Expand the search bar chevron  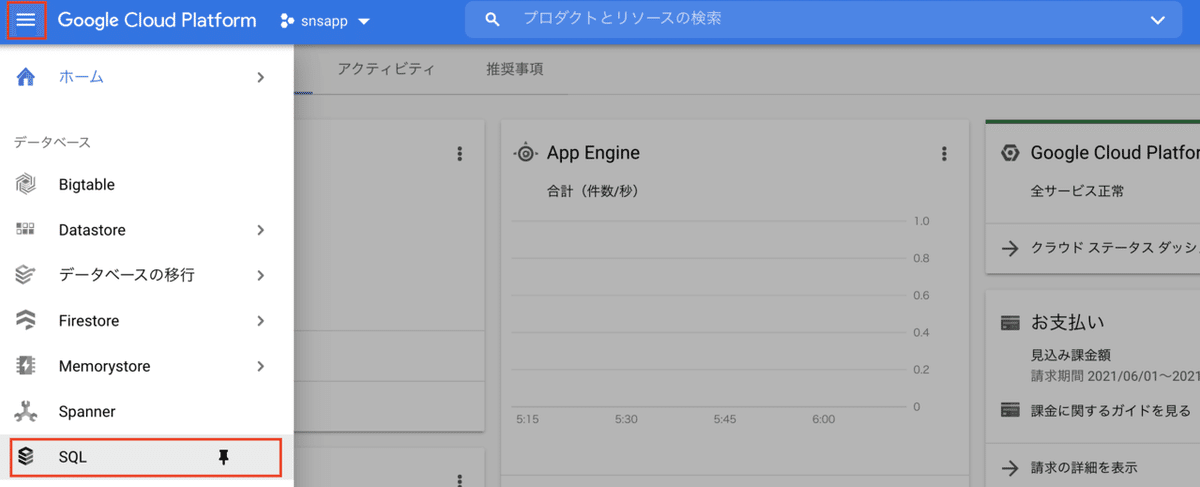click(x=1158, y=20)
